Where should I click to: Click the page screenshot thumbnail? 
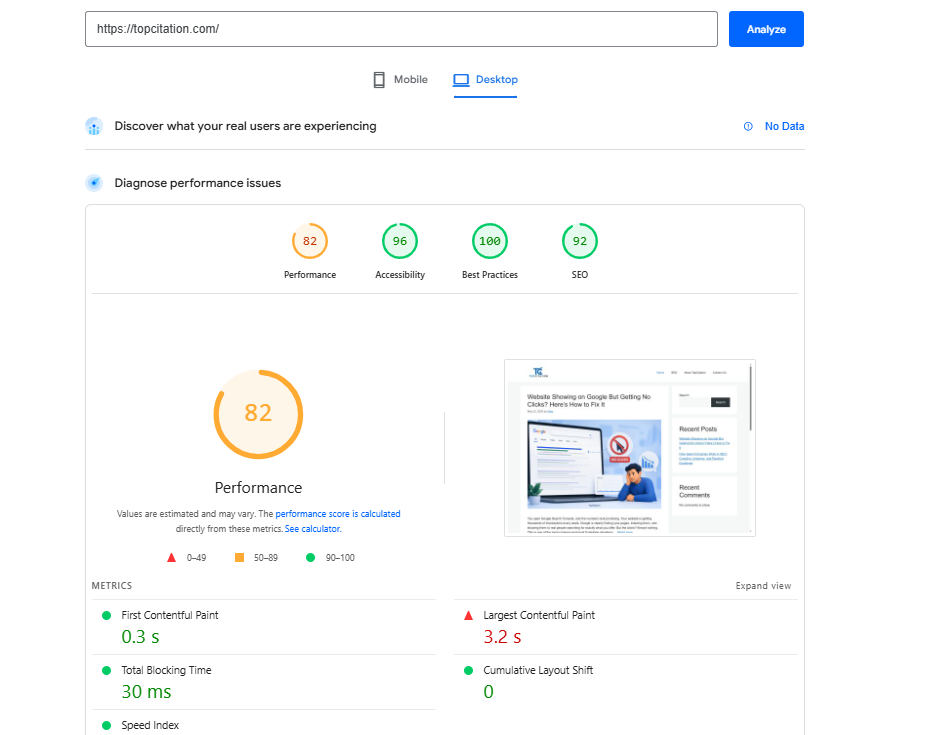[630, 448]
